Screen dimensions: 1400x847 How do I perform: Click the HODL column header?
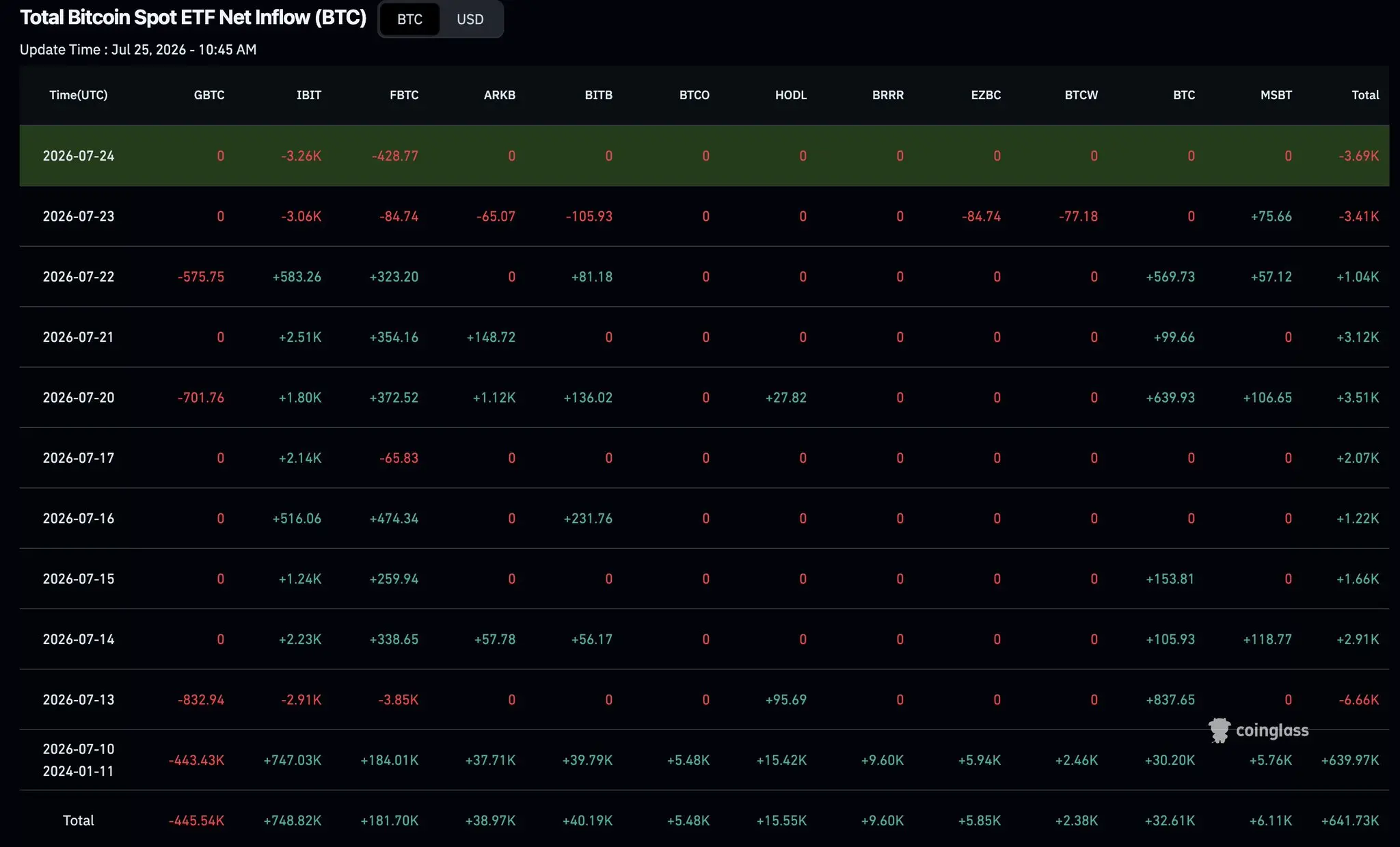click(791, 95)
